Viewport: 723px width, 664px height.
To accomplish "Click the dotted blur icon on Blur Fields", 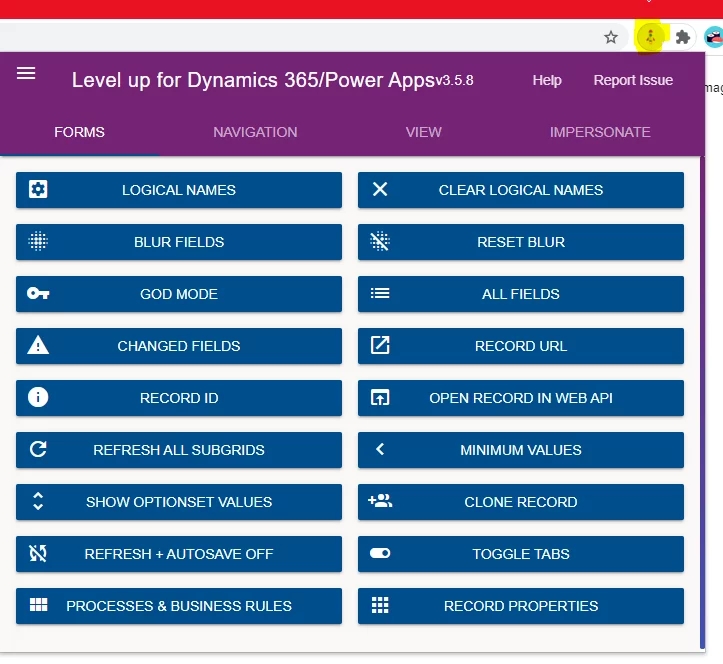I will 38,241.
